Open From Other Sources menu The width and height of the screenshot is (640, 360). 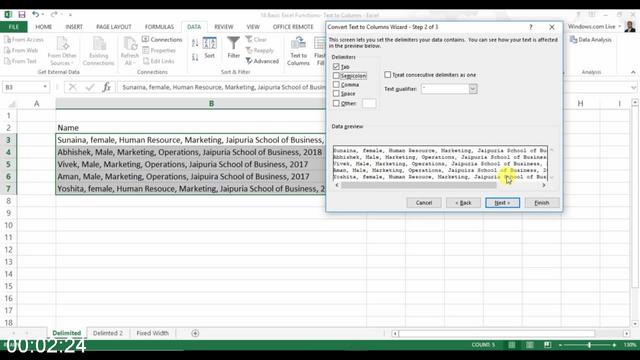click(x=62, y=51)
